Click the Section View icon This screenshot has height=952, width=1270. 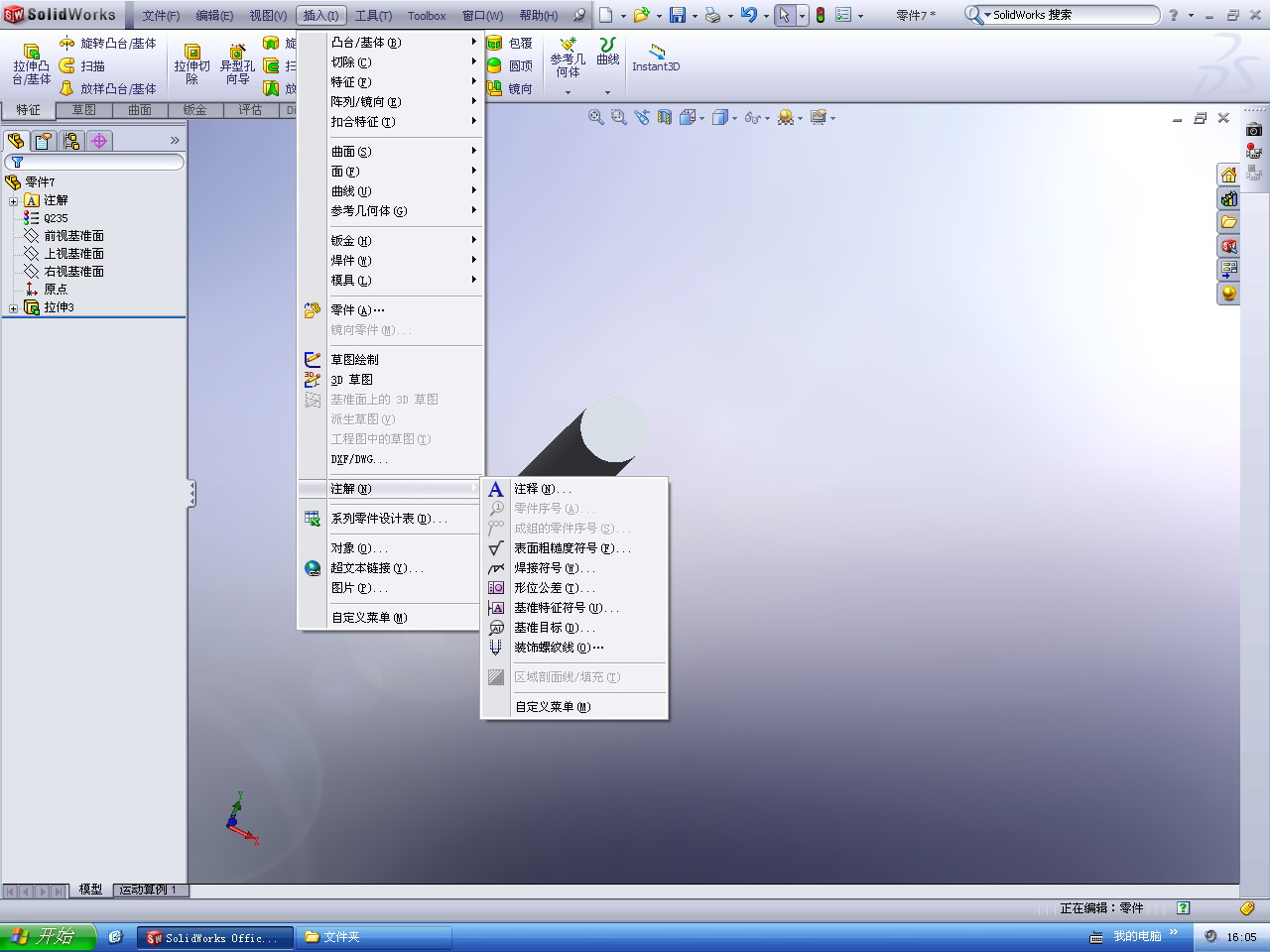click(x=665, y=117)
